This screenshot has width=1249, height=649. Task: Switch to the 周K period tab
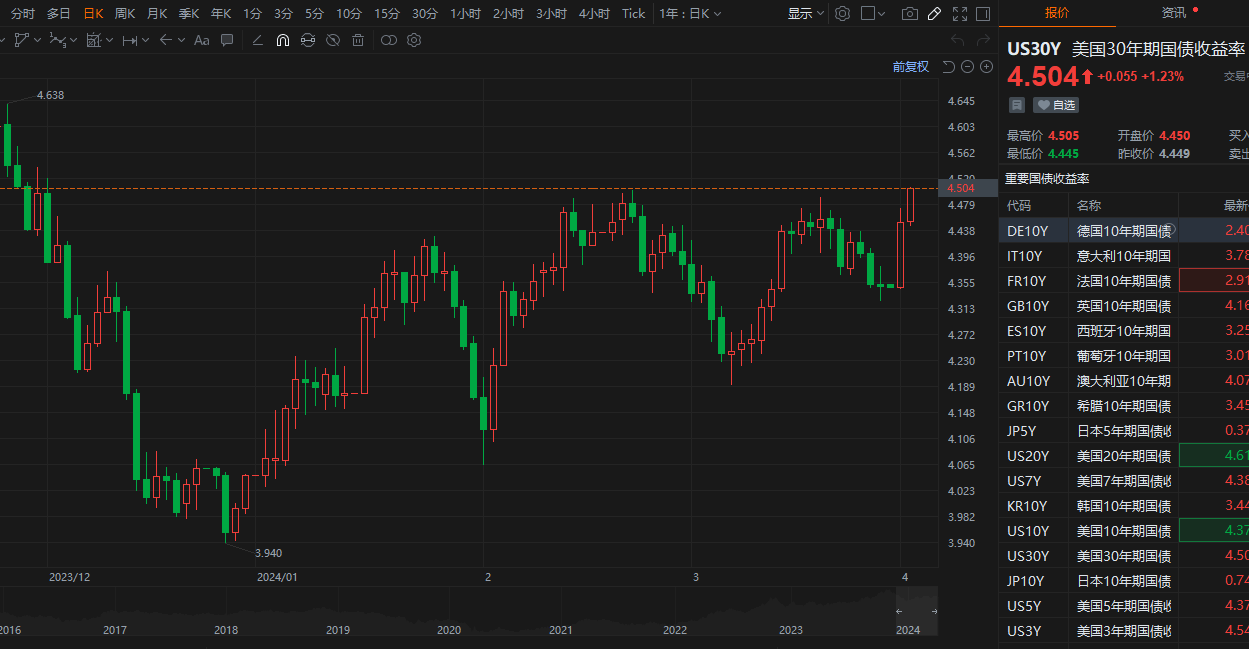(x=125, y=14)
